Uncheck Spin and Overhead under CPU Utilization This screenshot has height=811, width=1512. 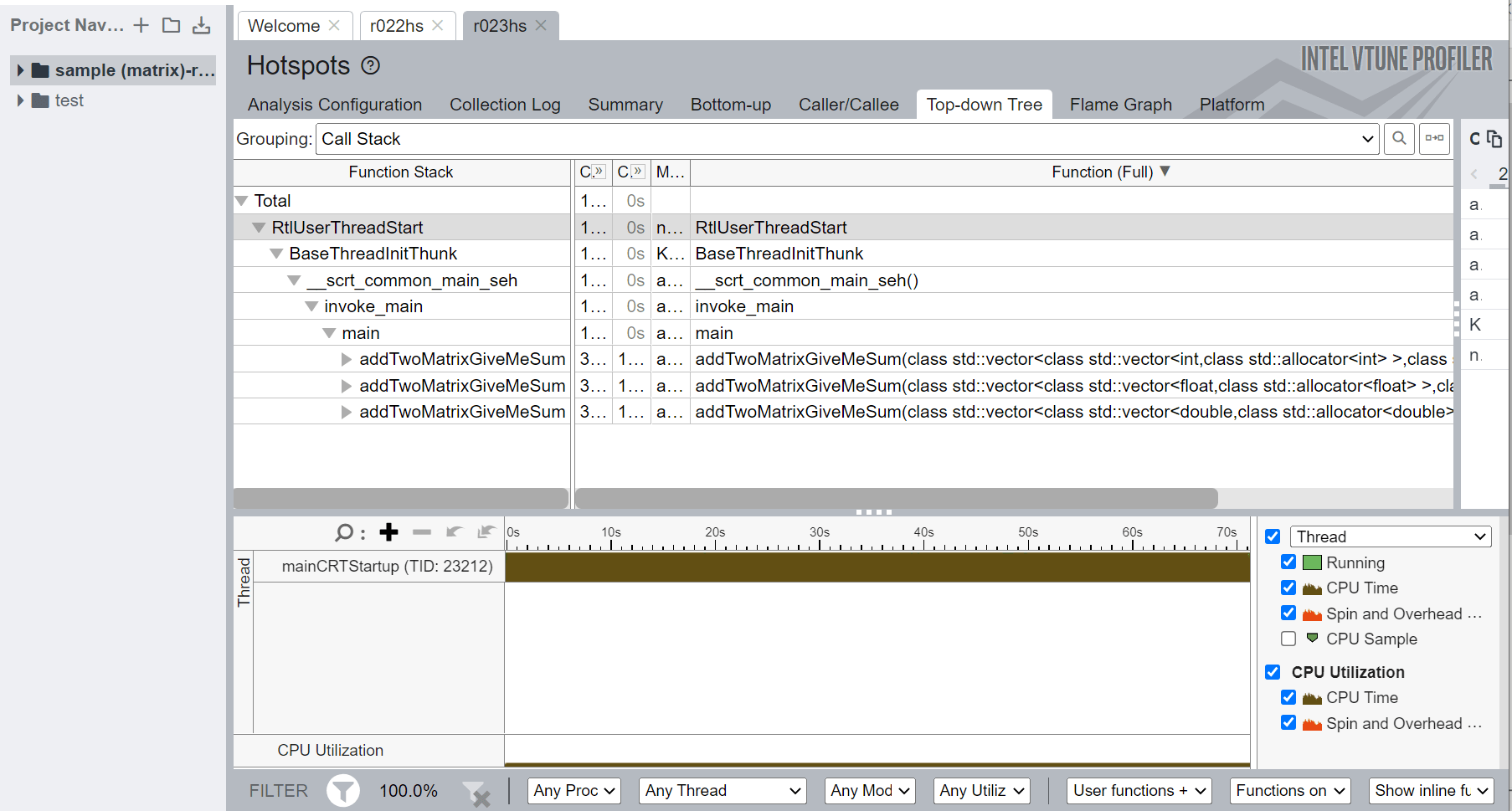point(1288,723)
